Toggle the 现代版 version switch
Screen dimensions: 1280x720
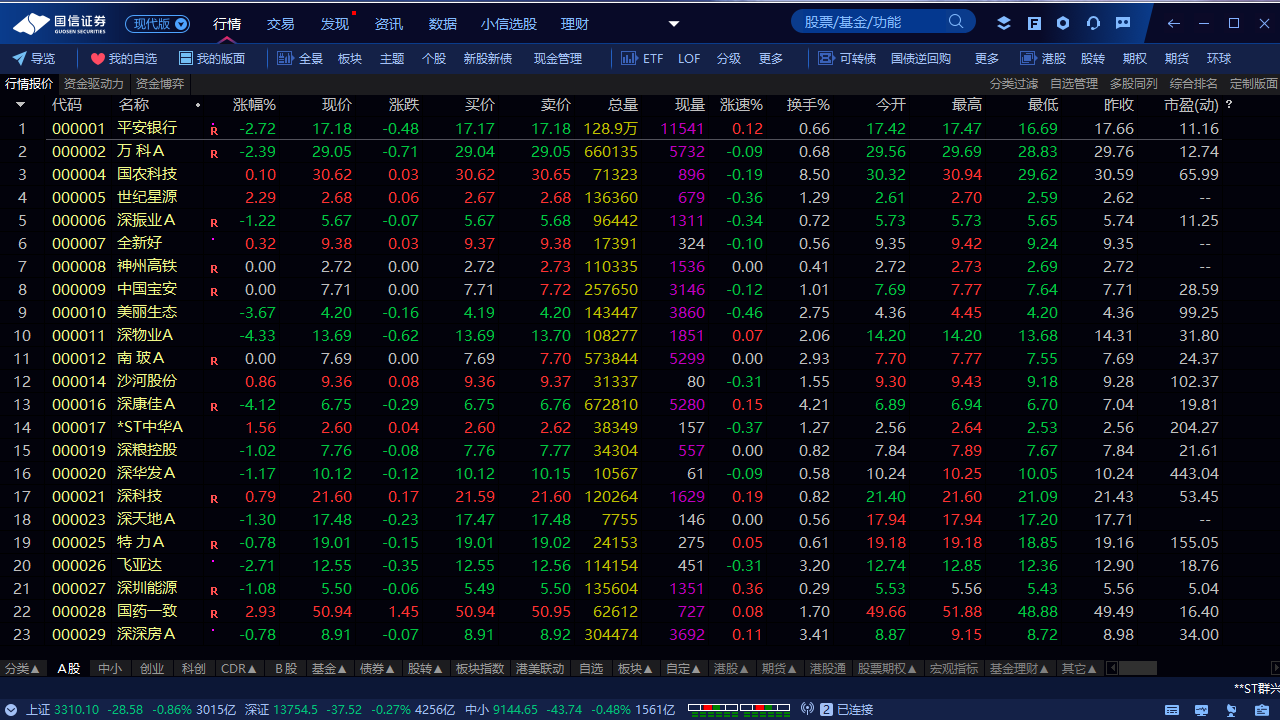click(157, 23)
